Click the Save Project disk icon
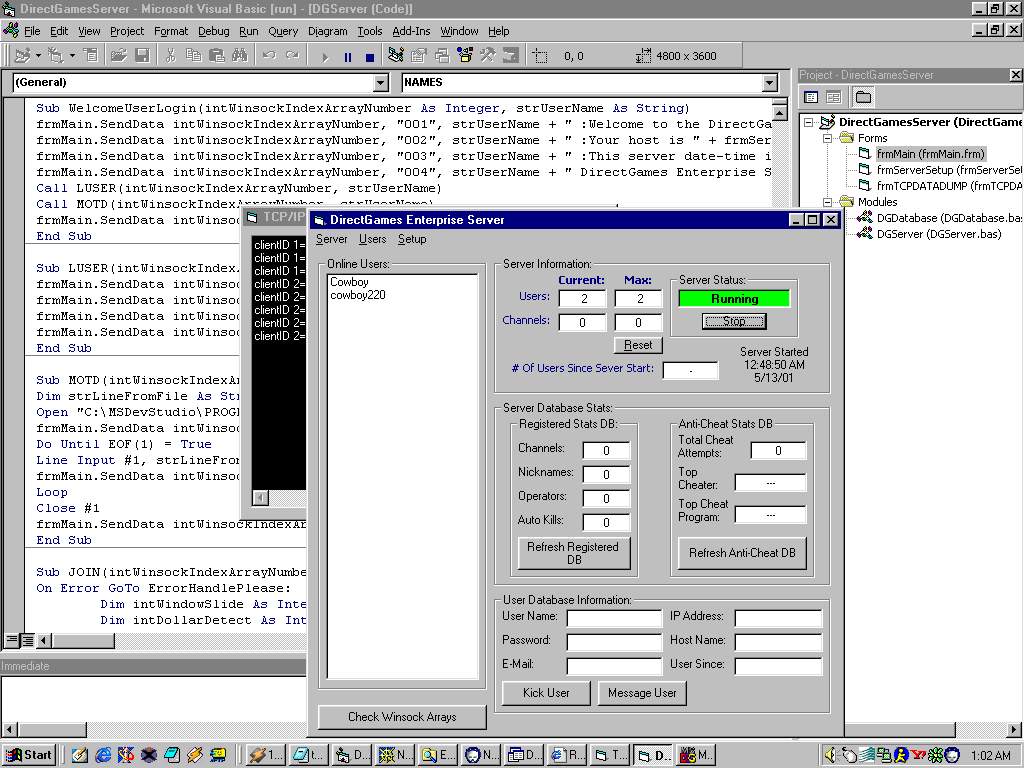Screen dimensions: 1024x768 142,56
